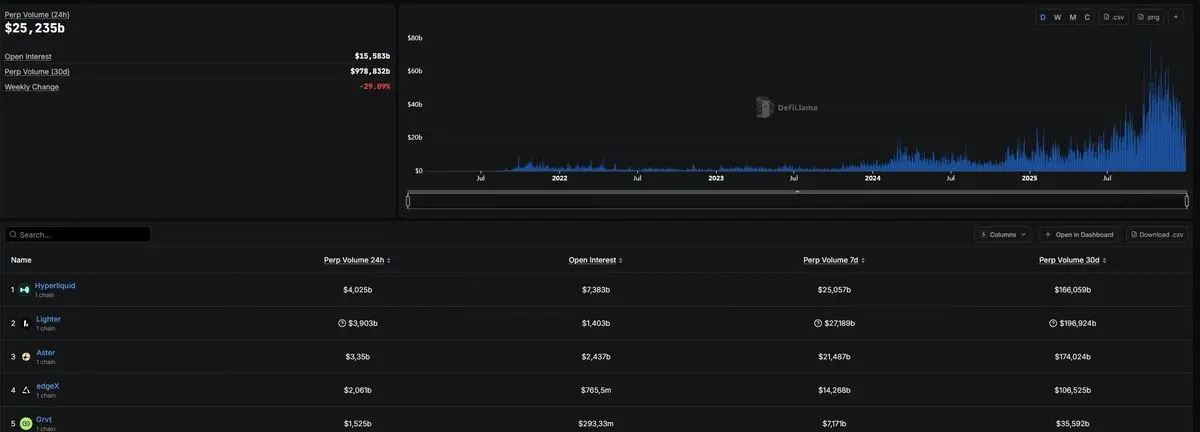Screen dimensions: 1200x432
Task: Click the info icon beside Lighter's $3,903b
Action: pyautogui.click(x=342, y=323)
